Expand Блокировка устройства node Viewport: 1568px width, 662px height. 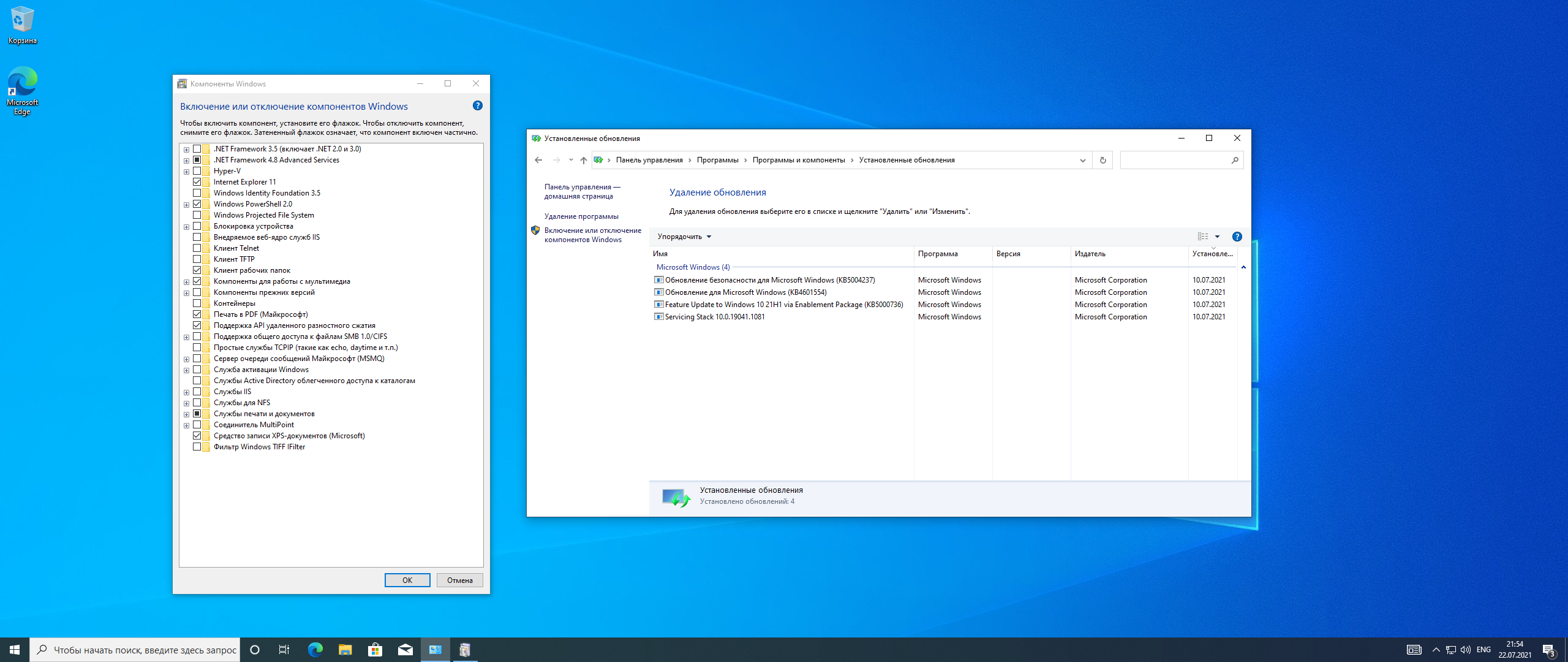(186, 227)
